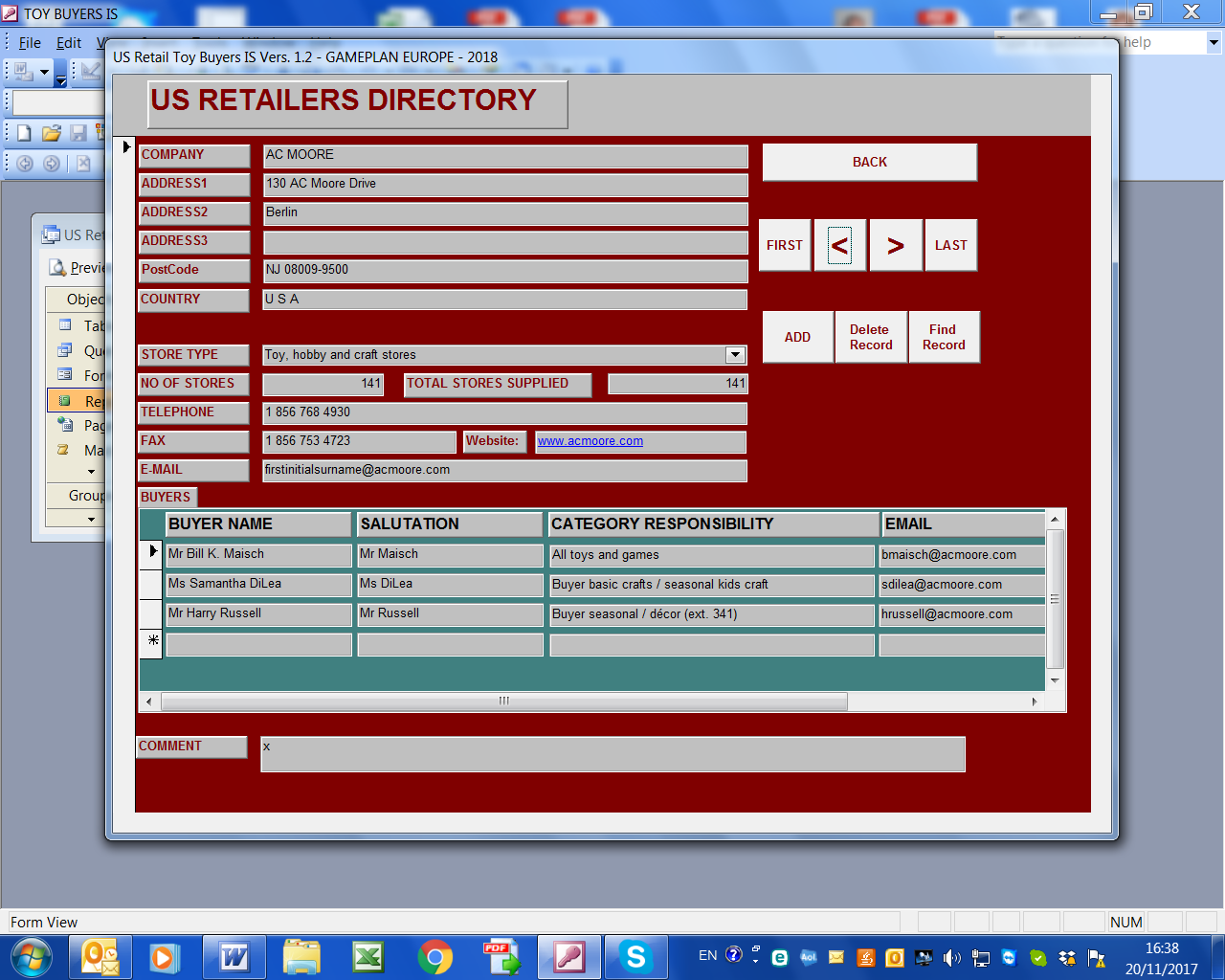
Task: Click in the COMPANY field AC MOORE
Action: pyautogui.click(x=505, y=155)
